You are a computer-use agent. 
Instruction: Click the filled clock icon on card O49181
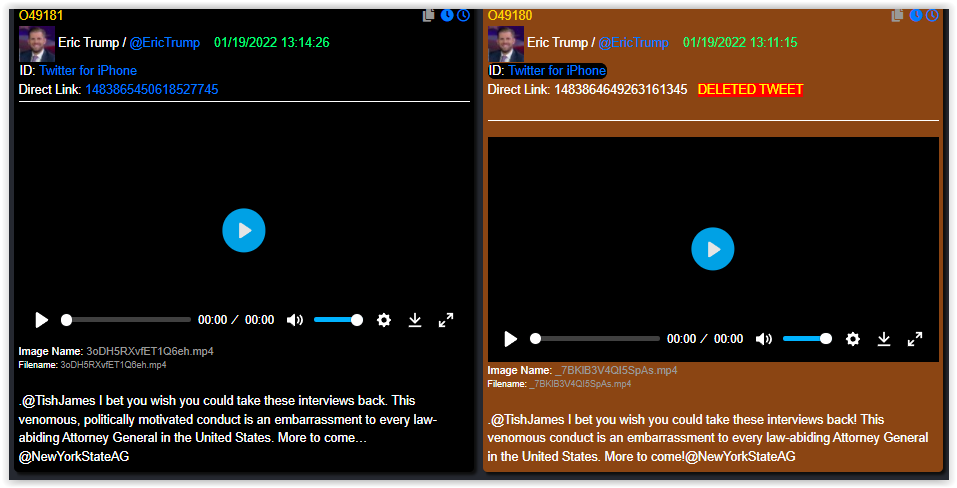click(x=447, y=15)
